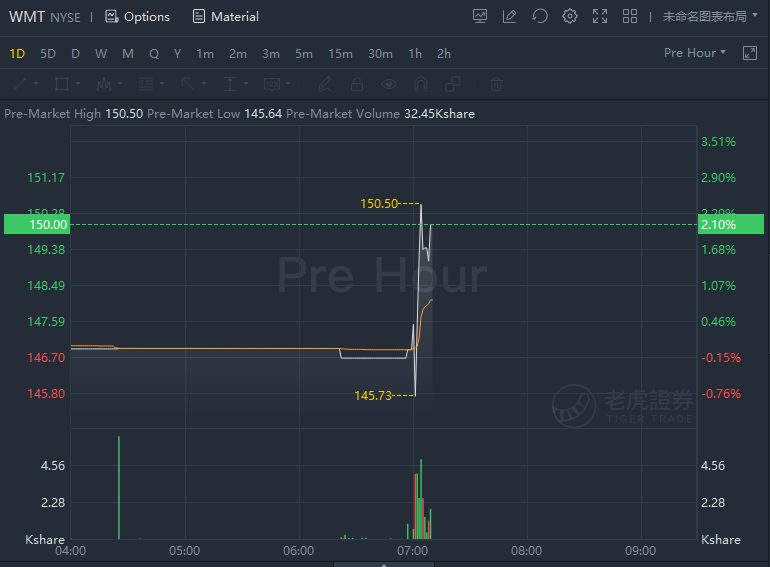The width and height of the screenshot is (770, 567).
Task: Enter fullscreen with the four-arrow icon
Action: [x=600, y=16]
